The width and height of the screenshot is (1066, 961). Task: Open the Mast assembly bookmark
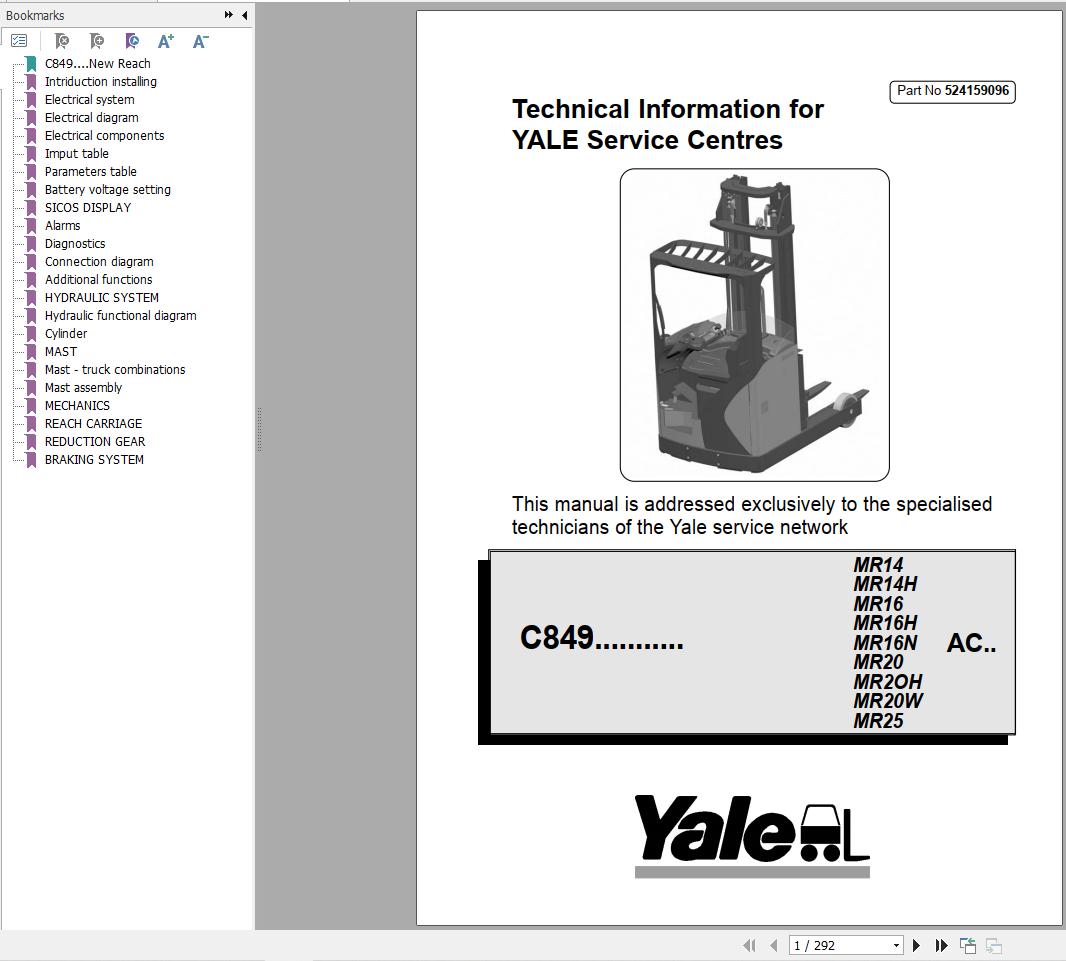[84, 388]
